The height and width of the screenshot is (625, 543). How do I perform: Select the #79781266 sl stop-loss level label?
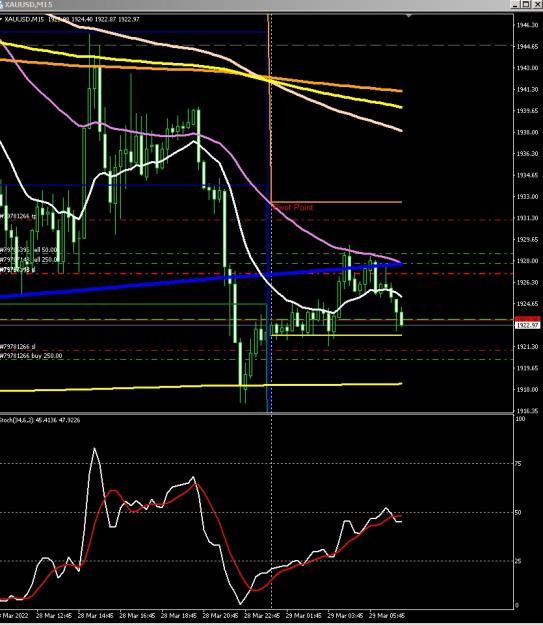18,347
